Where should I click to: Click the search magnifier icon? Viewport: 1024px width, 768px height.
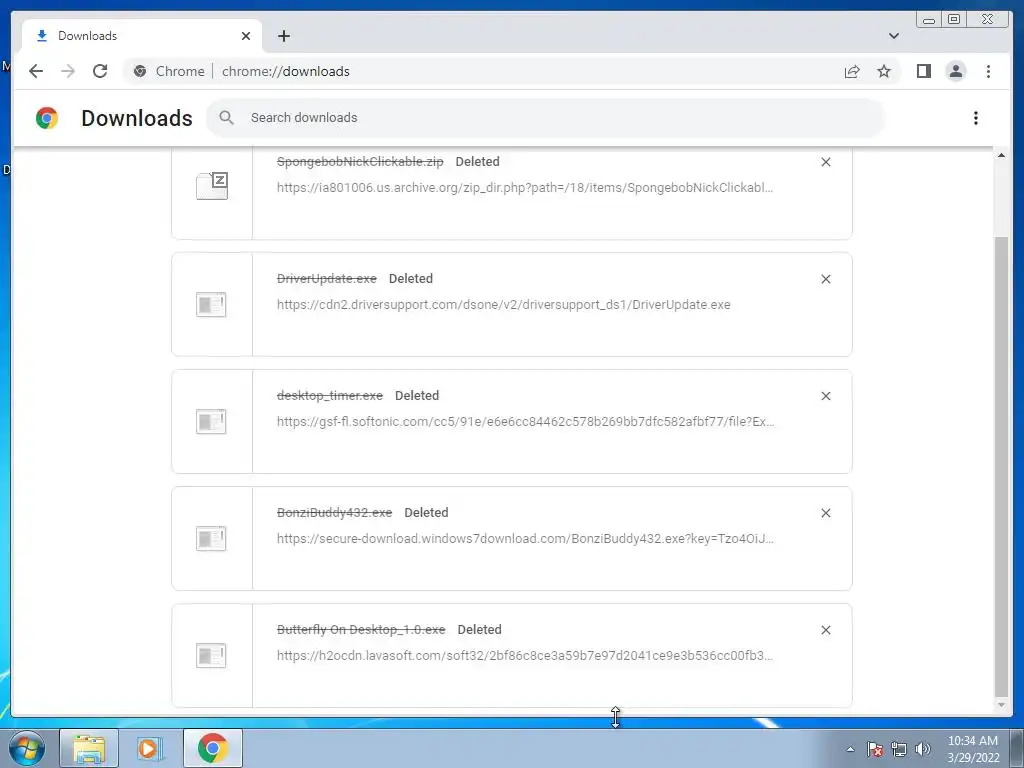coord(226,118)
